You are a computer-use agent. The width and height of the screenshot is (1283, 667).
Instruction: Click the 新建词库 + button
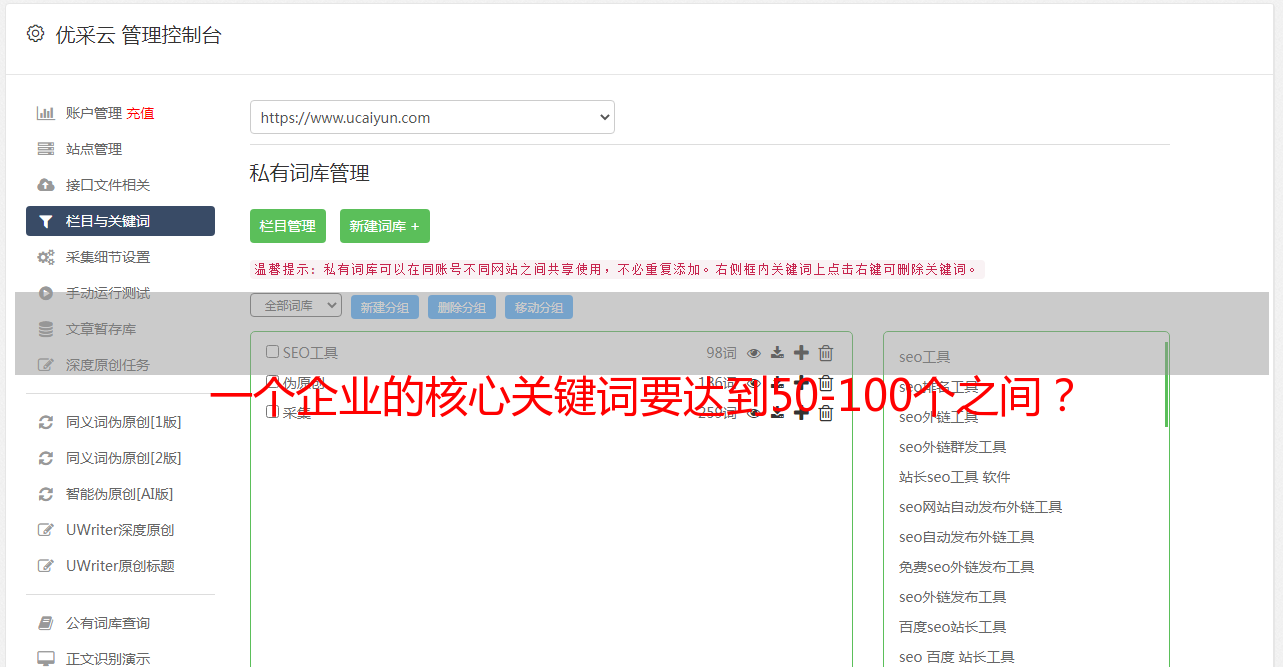pos(385,226)
